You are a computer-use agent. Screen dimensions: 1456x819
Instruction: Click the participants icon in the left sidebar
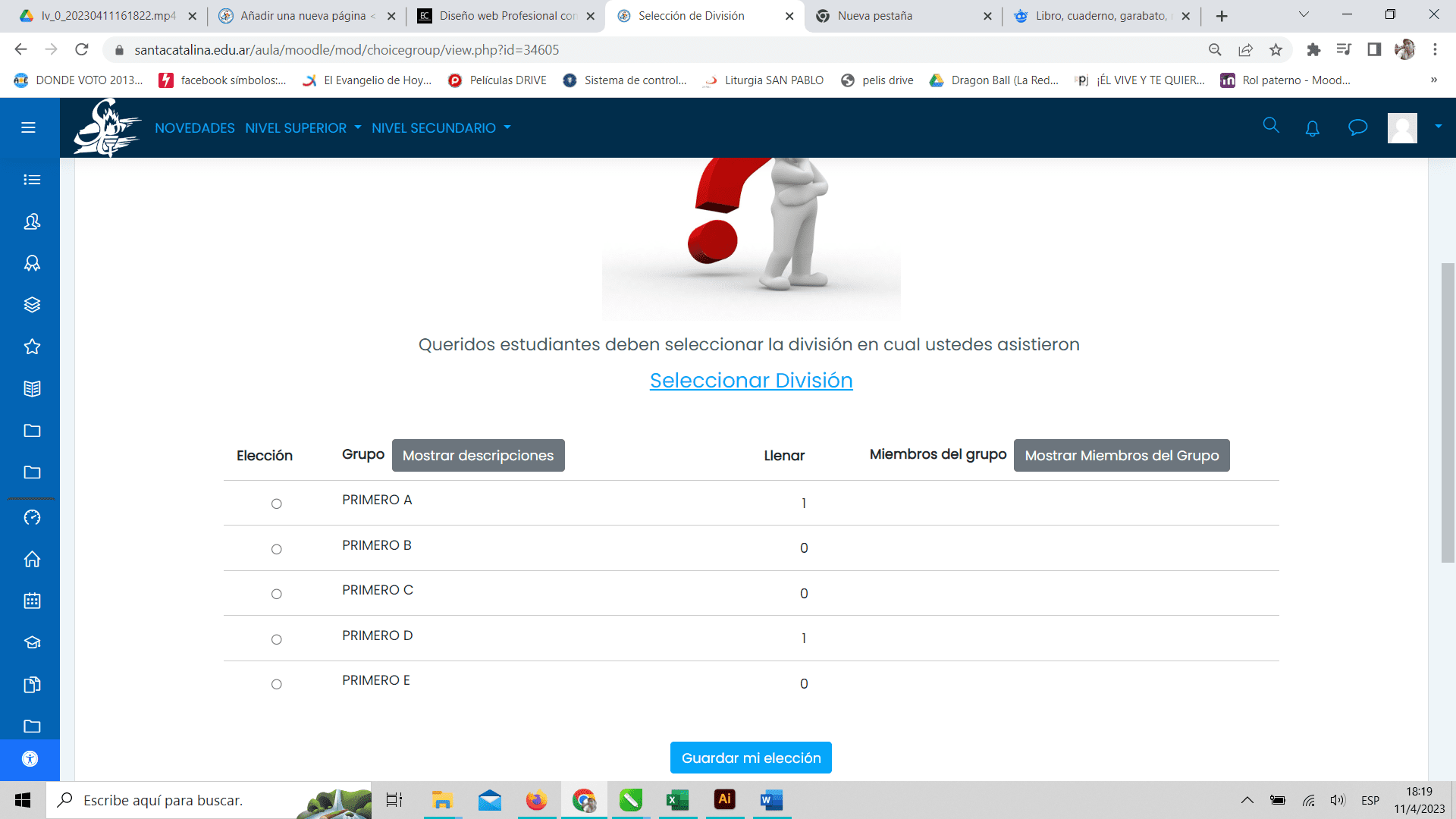point(32,221)
